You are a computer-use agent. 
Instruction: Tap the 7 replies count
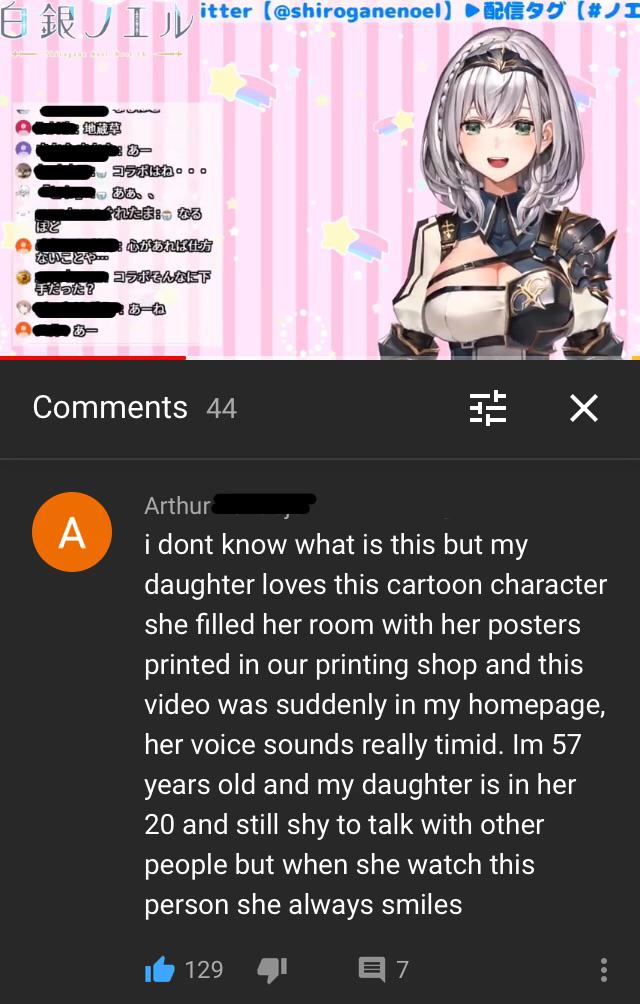click(402, 969)
